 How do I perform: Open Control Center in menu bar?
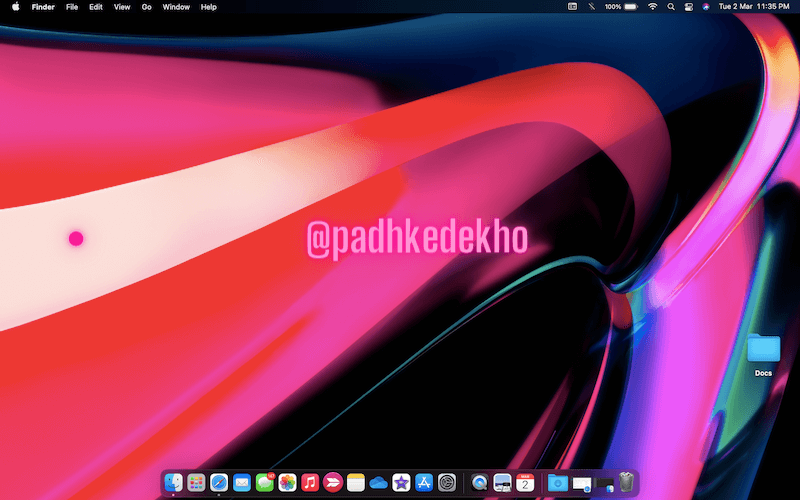[689, 7]
